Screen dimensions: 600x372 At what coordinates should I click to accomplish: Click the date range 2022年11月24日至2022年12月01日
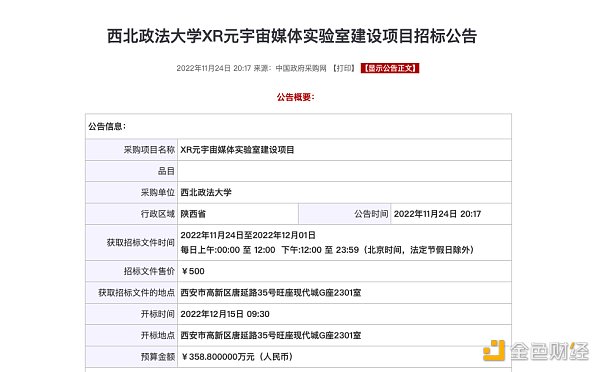click(248, 235)
